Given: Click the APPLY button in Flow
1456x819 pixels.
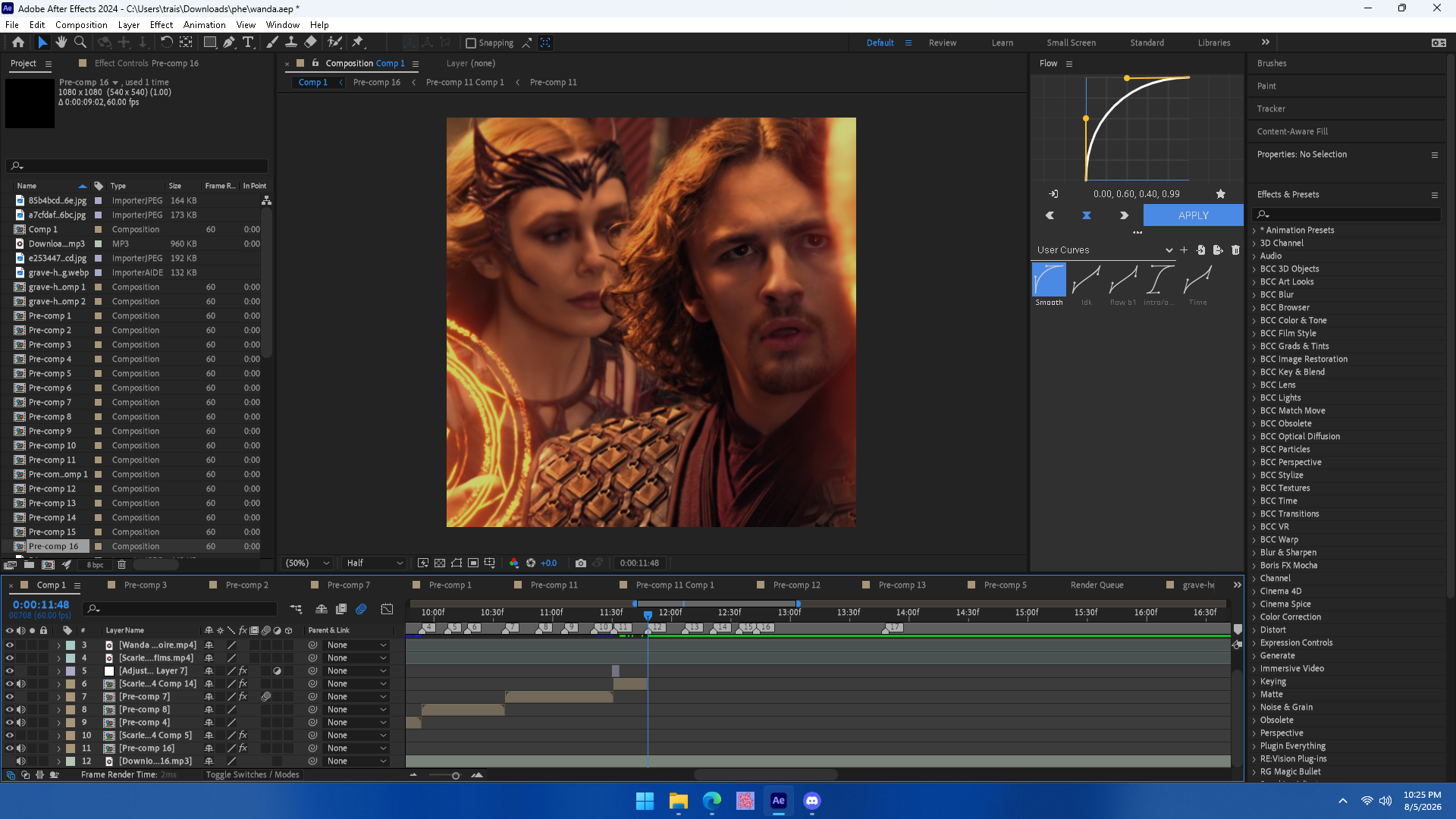Looking at the screenshot, I should [1193, 215].
